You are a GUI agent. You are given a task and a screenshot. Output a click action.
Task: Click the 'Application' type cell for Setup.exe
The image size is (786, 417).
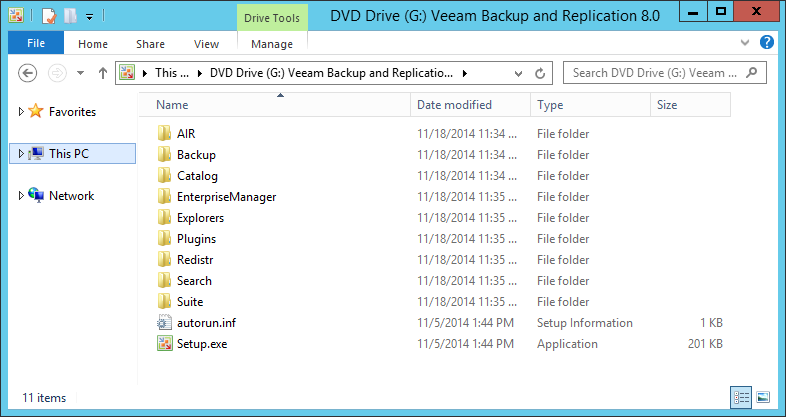coord(567,344)
